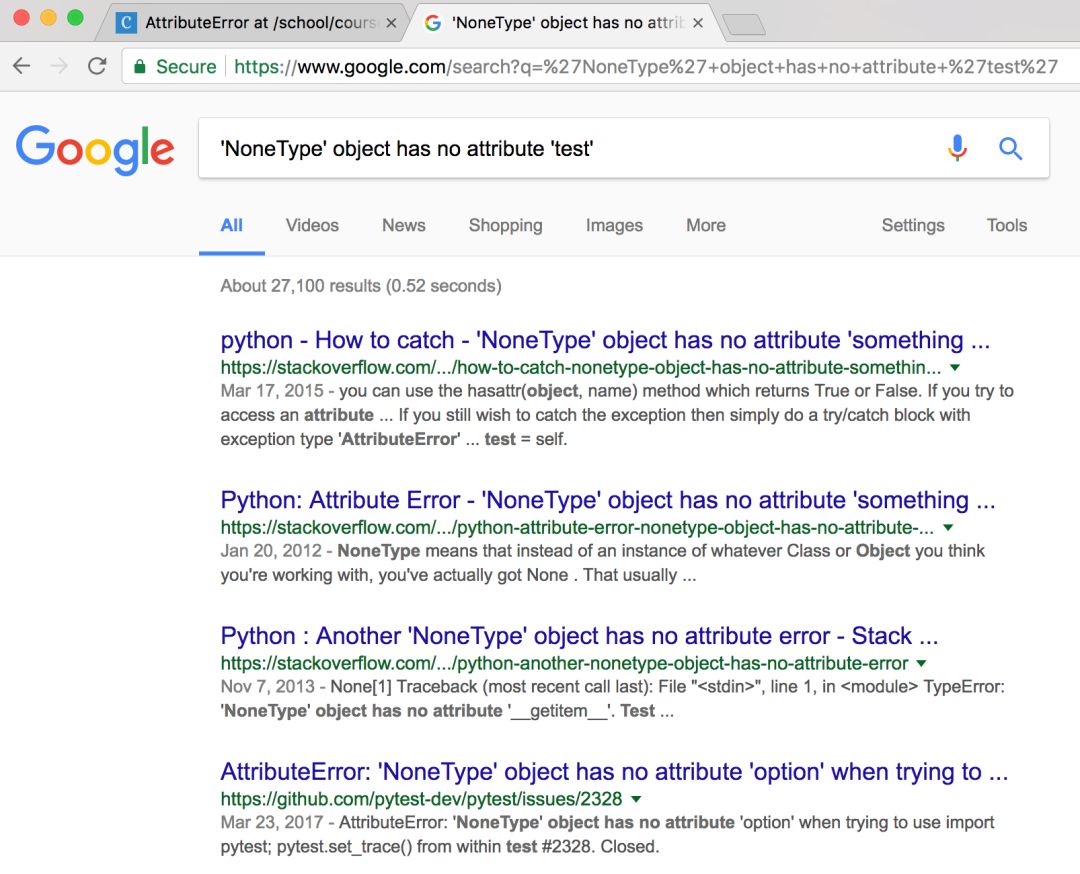
Task: Click the 'Jan 20, 2012' result date
Action: [x=271, y=551]
